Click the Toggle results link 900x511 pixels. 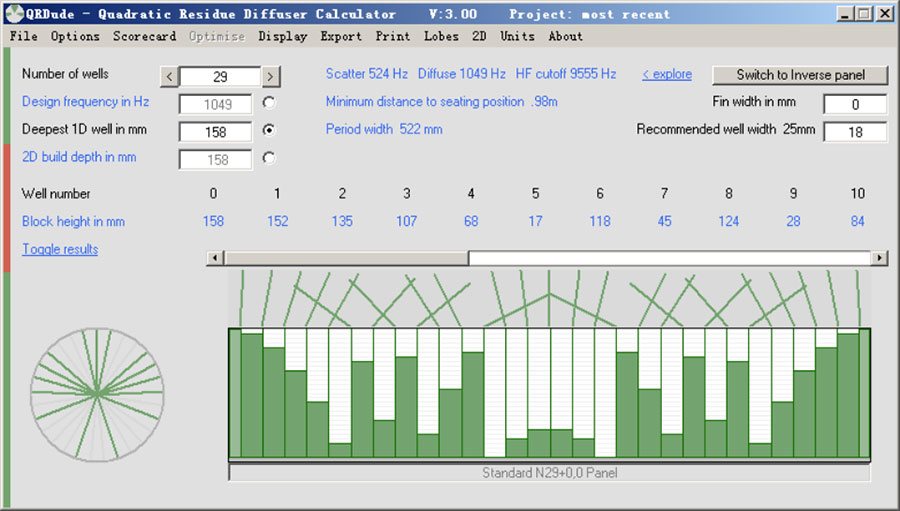[60, 249]
